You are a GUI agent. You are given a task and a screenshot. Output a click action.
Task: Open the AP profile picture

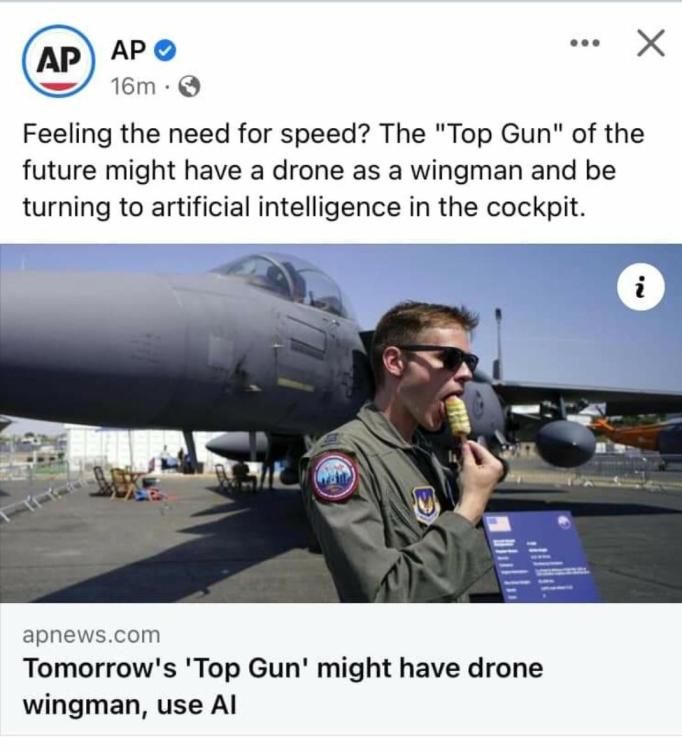pyautogui.click(x=58, y=61)
